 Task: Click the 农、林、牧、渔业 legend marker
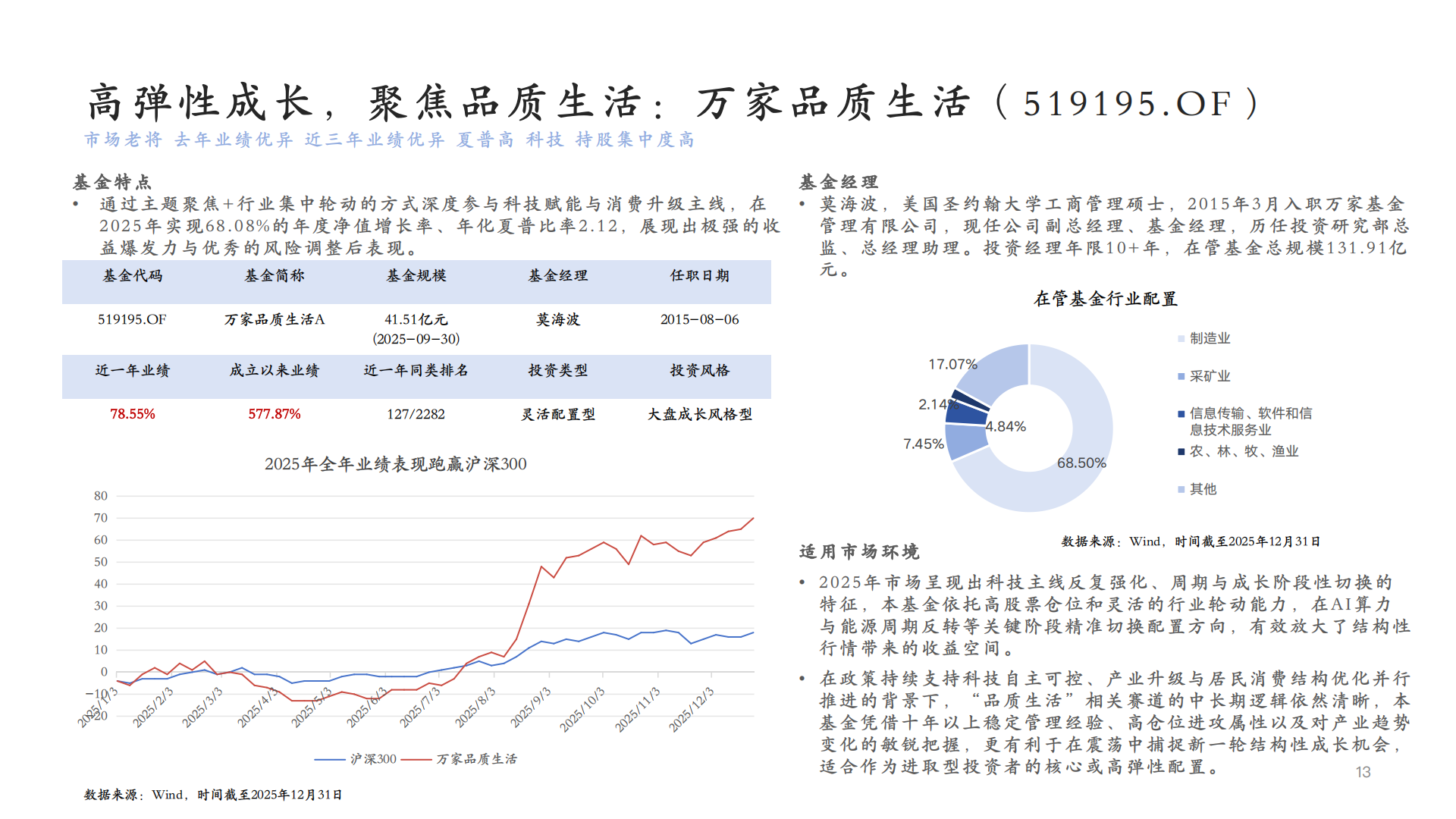click(1181, 452)
